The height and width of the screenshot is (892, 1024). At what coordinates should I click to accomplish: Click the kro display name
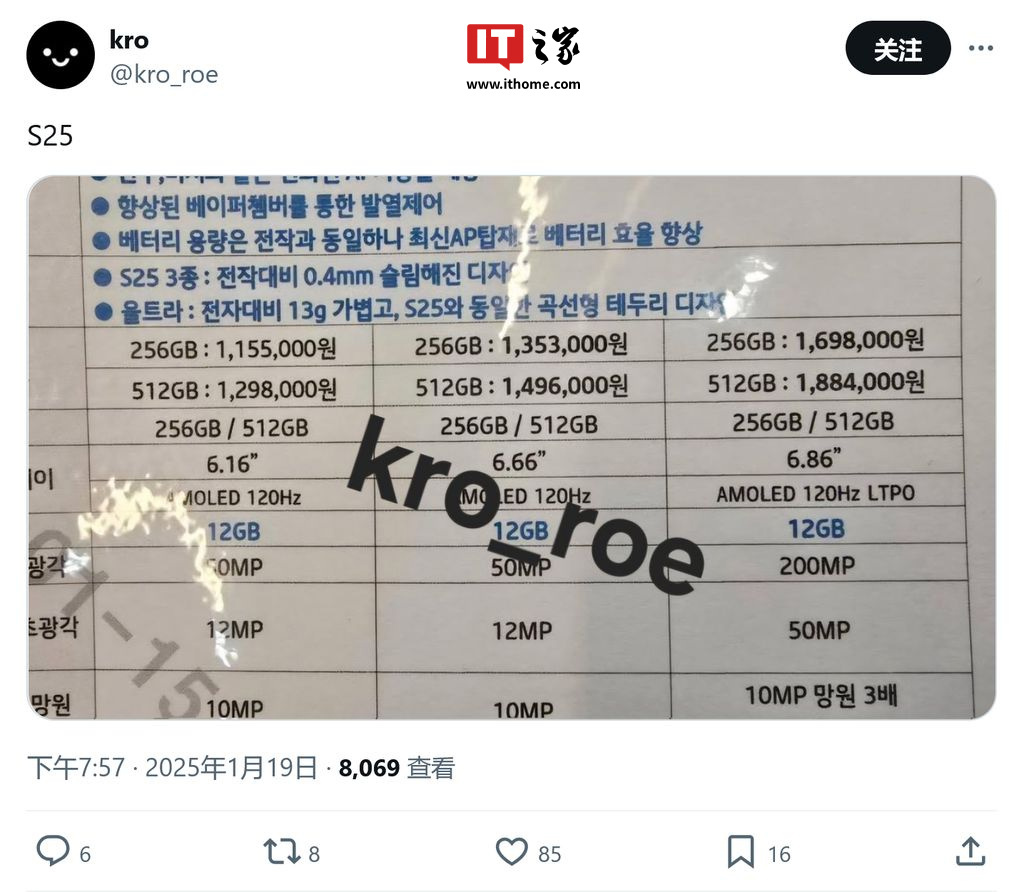[x=129, y=40]
